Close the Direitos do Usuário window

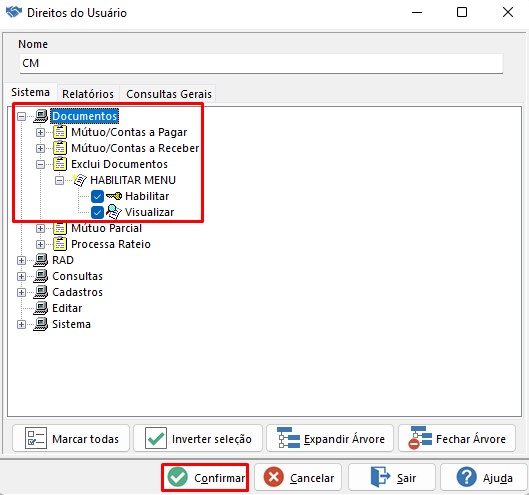tap(508, 12)
